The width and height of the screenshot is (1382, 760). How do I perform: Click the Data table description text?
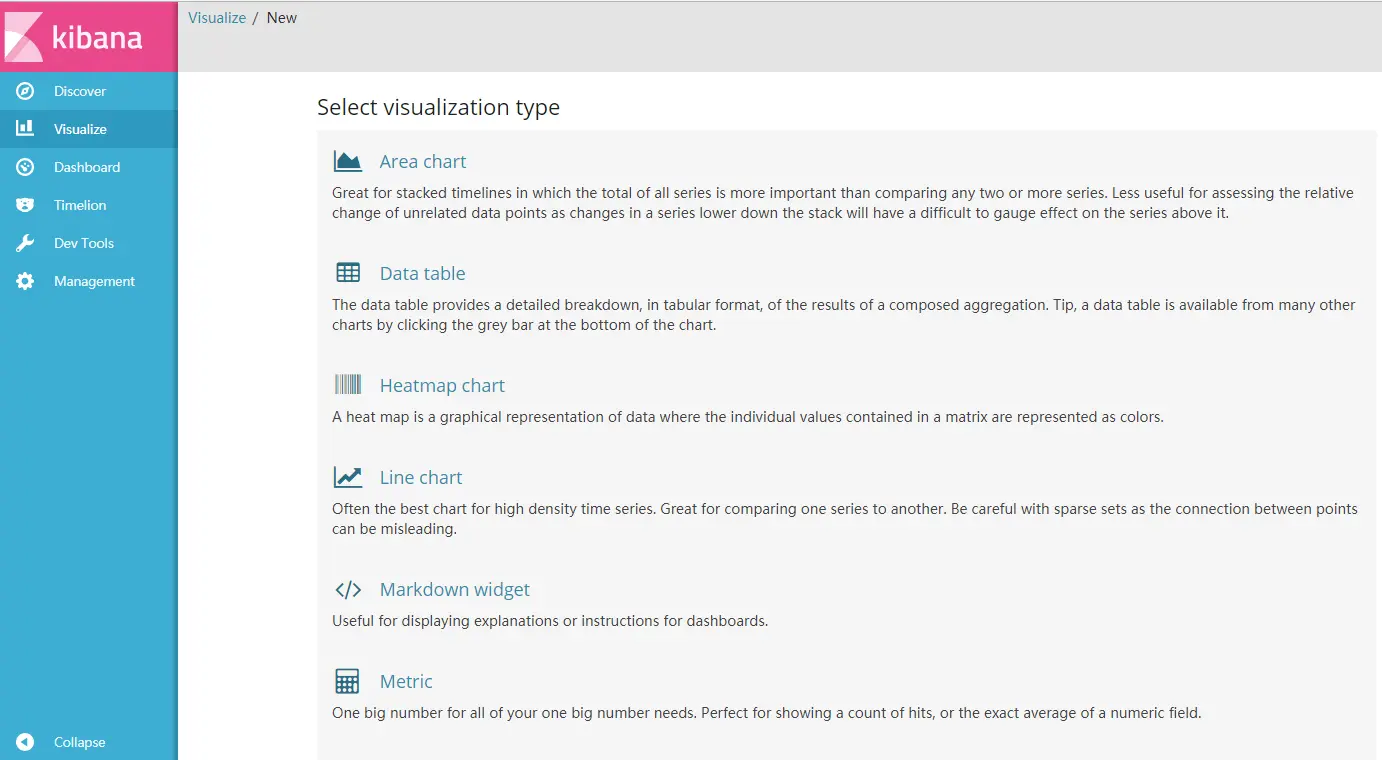point(844,315)
